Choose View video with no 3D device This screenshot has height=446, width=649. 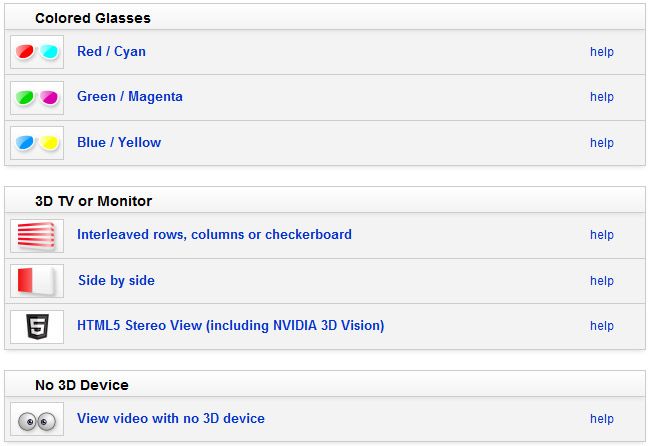pyautogui.click(x=171, y=419)
